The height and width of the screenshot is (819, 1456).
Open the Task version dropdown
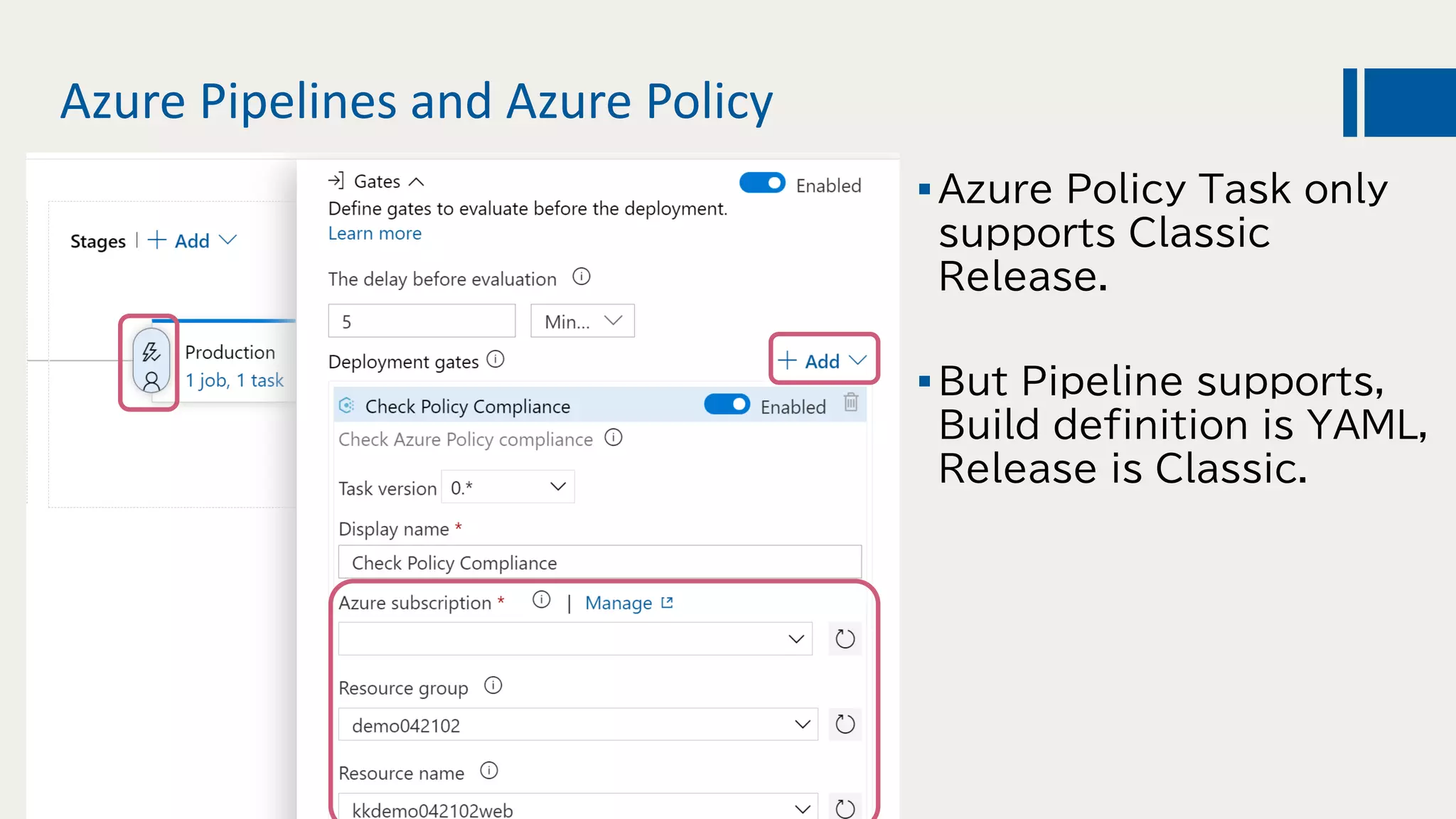coord(508,487)
